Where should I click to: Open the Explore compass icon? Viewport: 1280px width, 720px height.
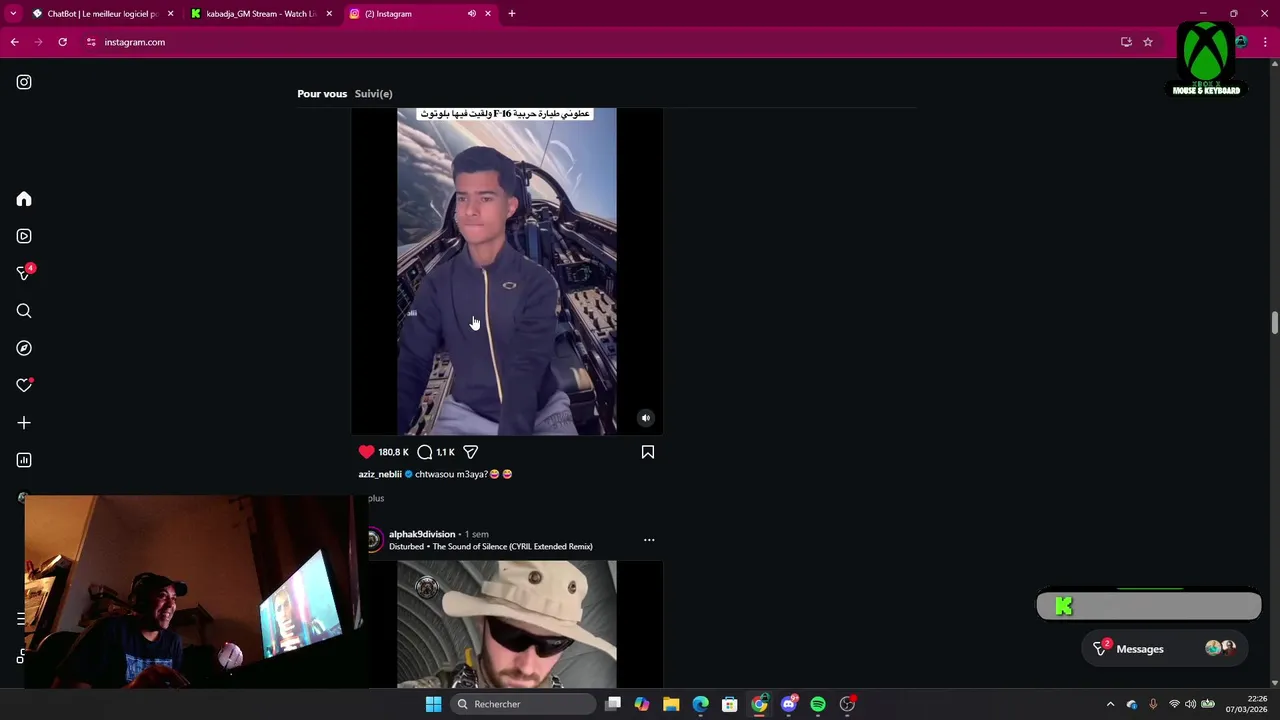pyautogui.click(x=24, y=348)
